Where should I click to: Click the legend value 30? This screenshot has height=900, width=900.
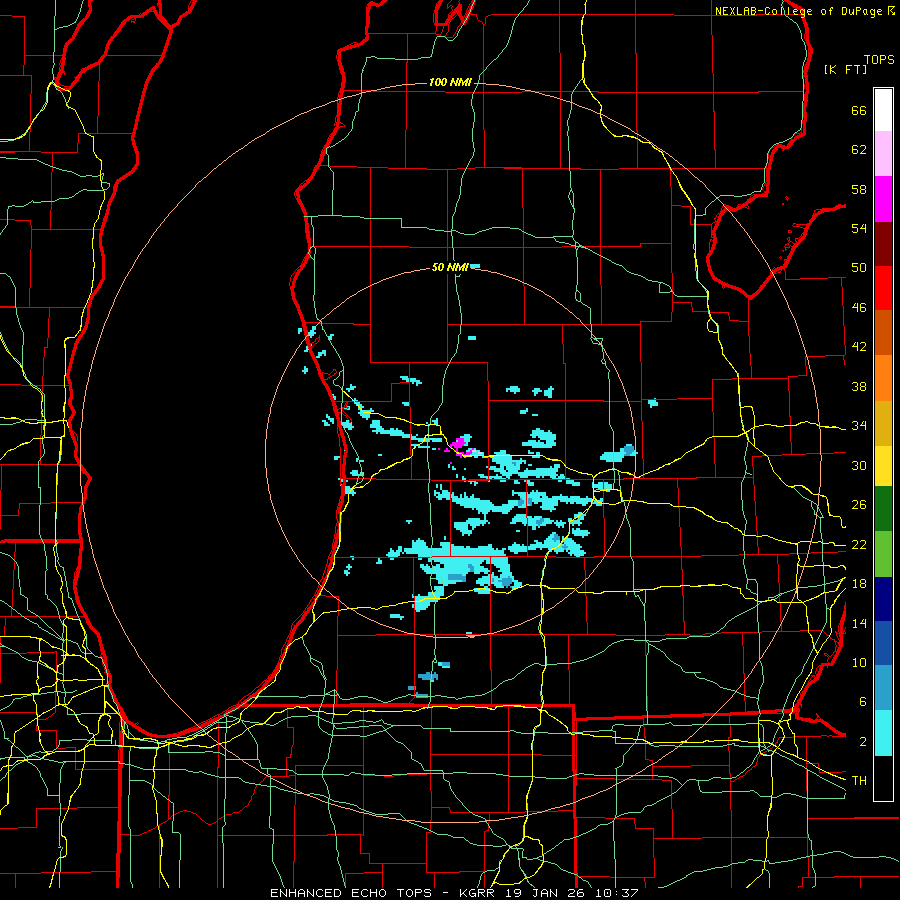(859, 465)
